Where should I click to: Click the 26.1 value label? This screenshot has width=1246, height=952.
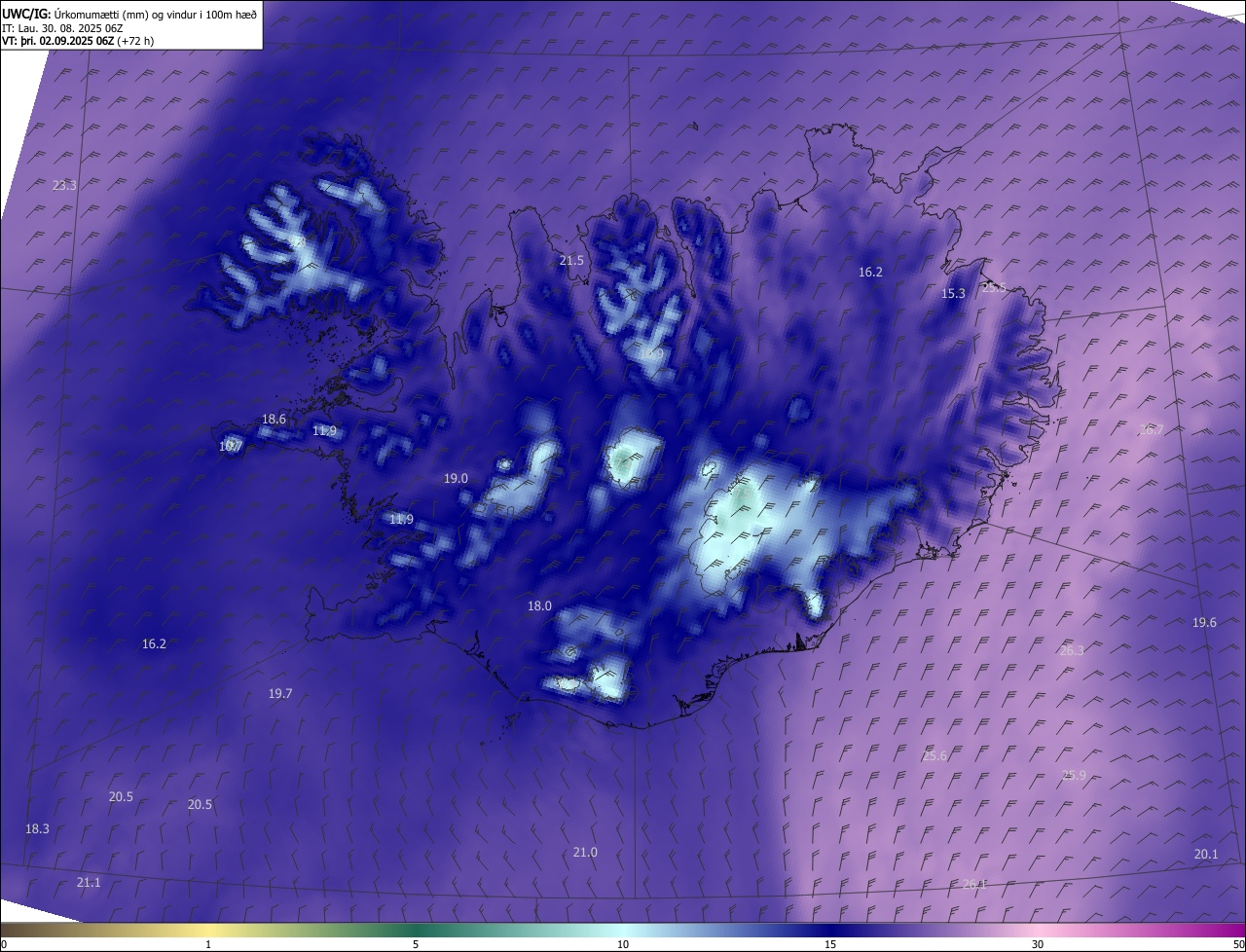click(x=973, y=884)
